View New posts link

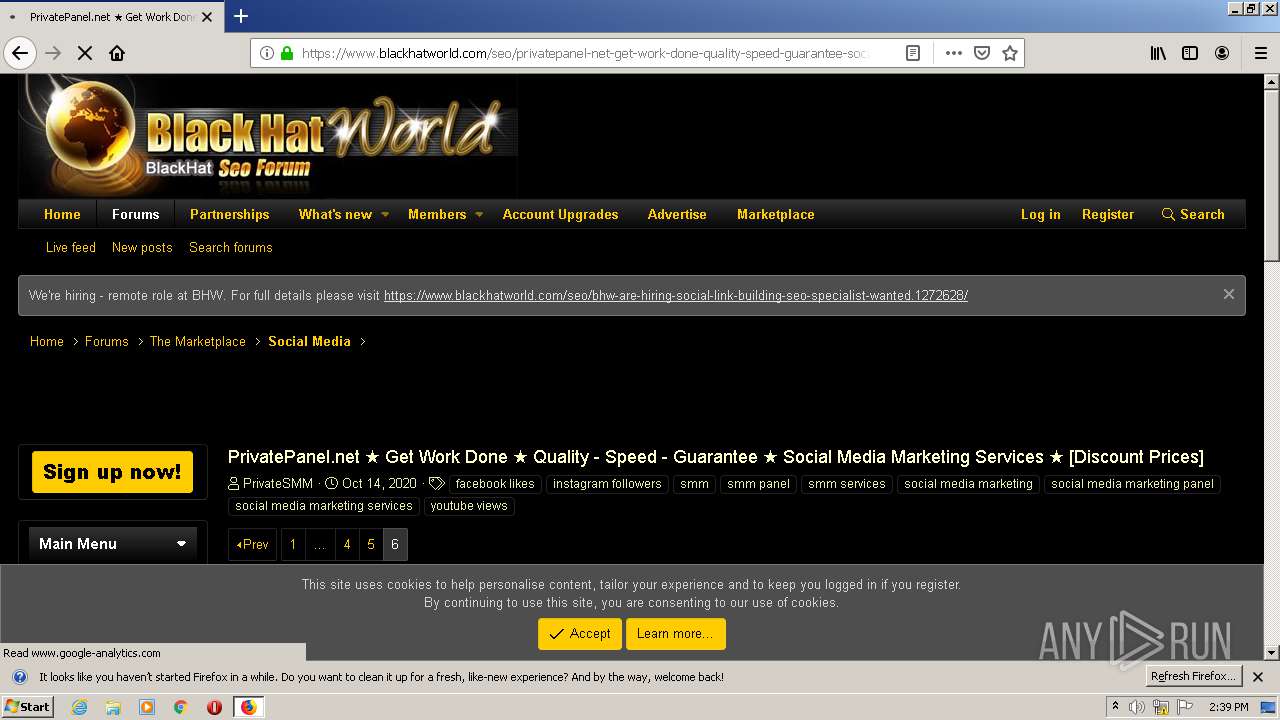pos(142,247)
